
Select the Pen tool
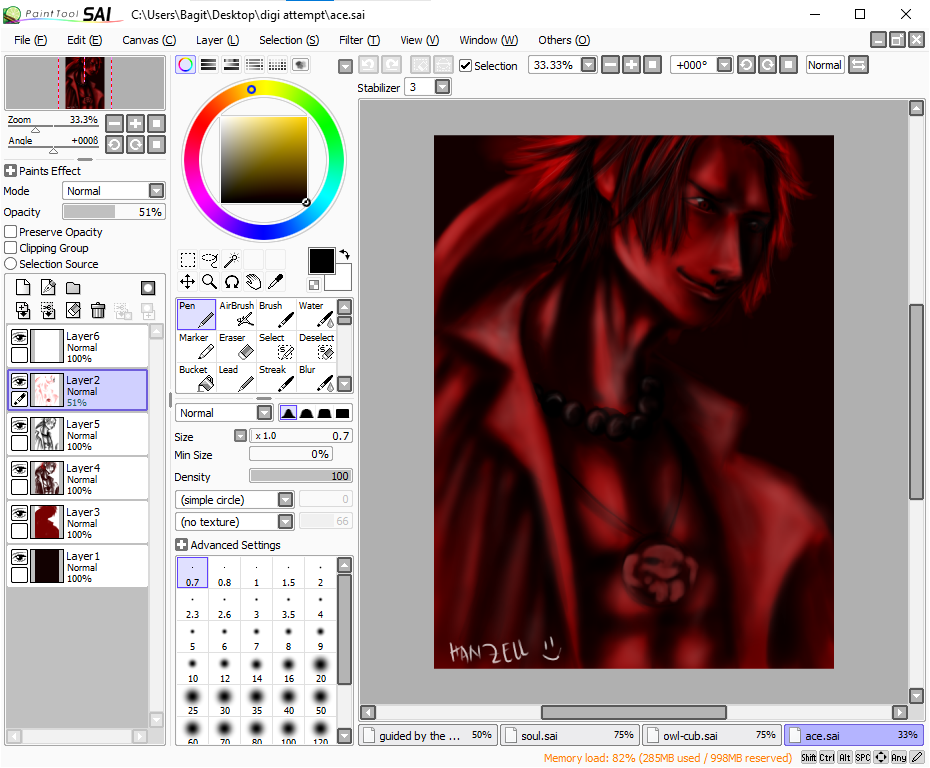pos(196,314)
